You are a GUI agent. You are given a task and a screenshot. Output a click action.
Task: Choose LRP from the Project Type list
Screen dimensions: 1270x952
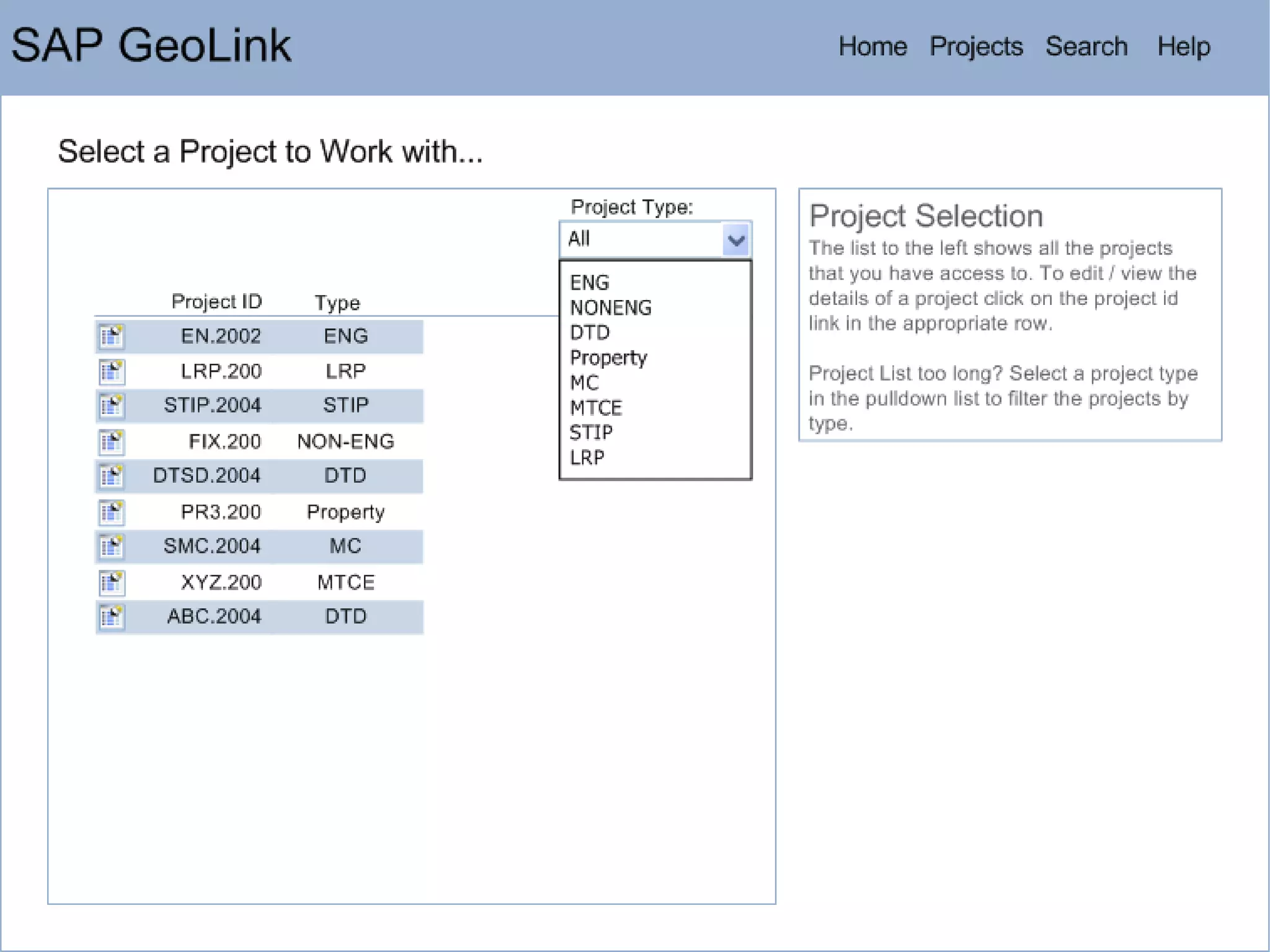[587, 457]
